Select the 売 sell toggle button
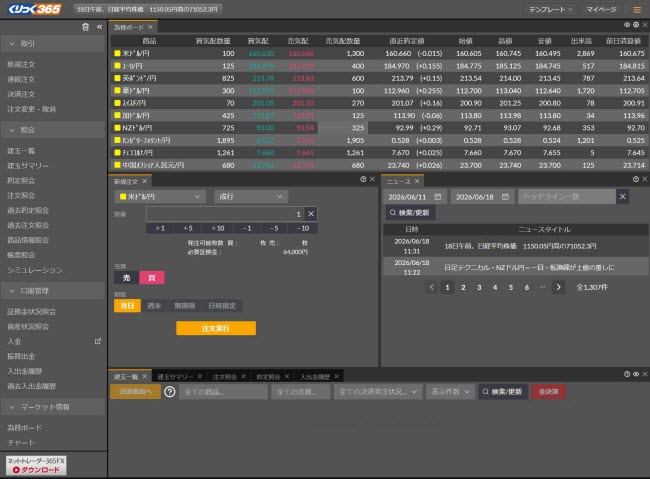This screenshot has height=479, width=650. pyautogui.click(x=126, y=278)
